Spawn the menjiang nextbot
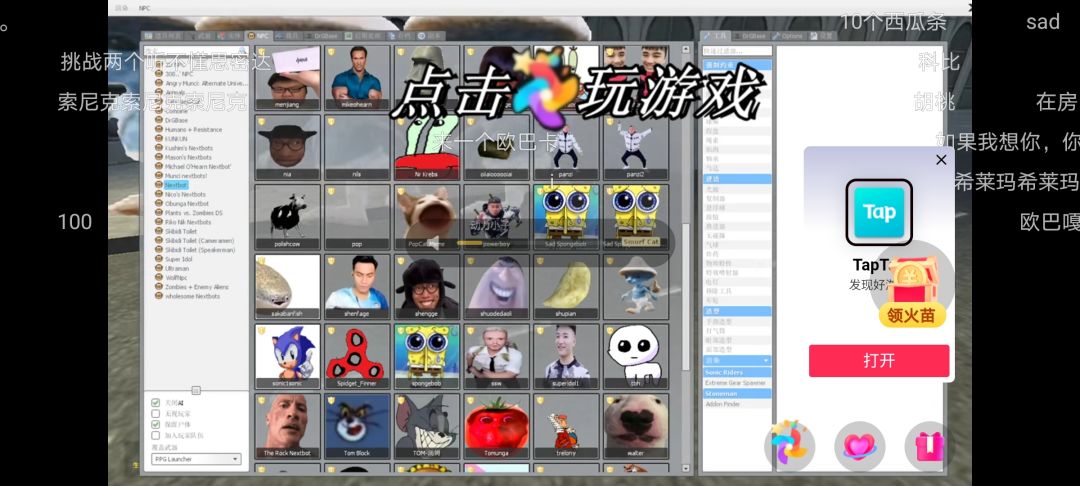Viewport: 1080px width, 486px height. 287,78
